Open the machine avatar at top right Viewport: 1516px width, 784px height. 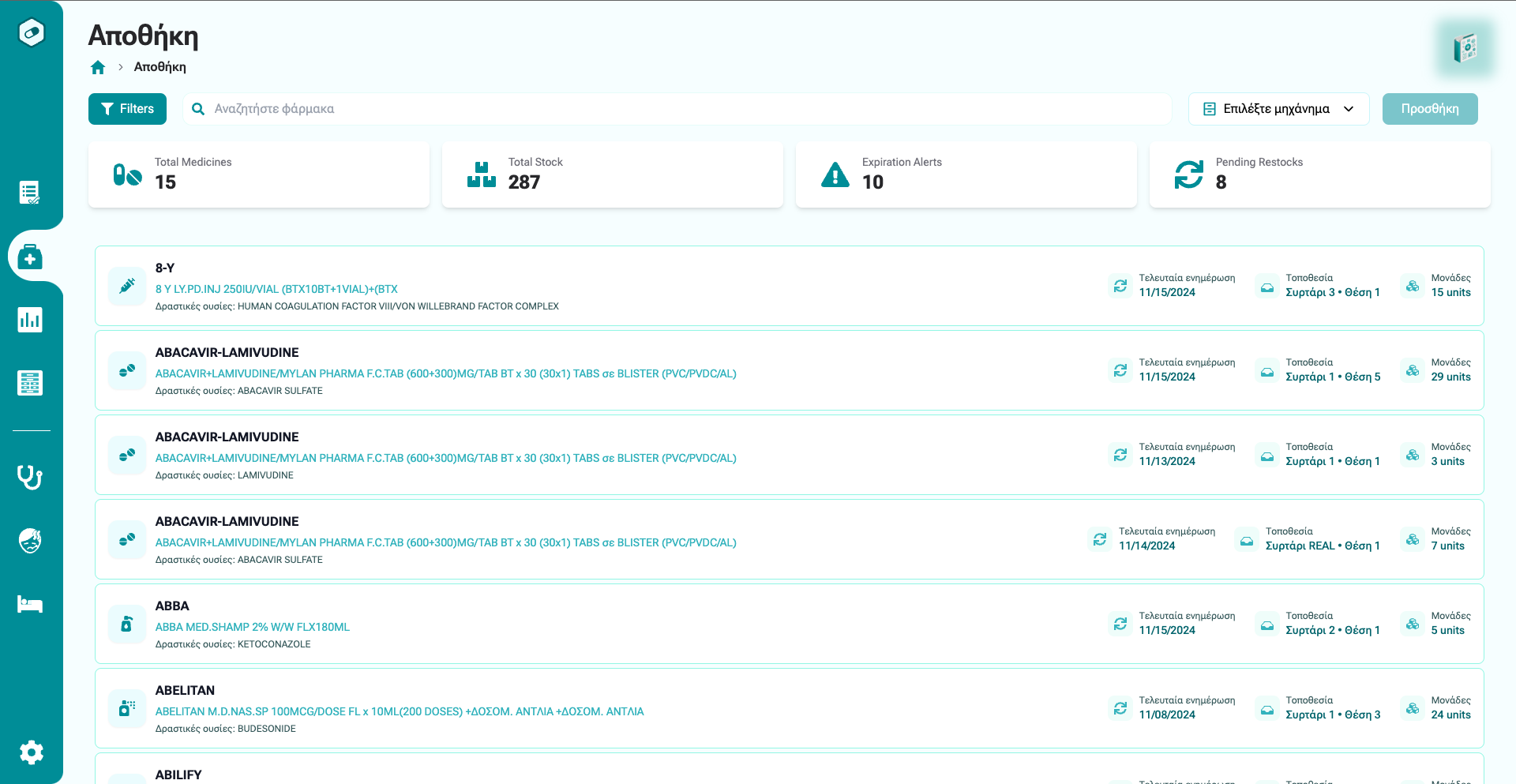[1465, 48]
